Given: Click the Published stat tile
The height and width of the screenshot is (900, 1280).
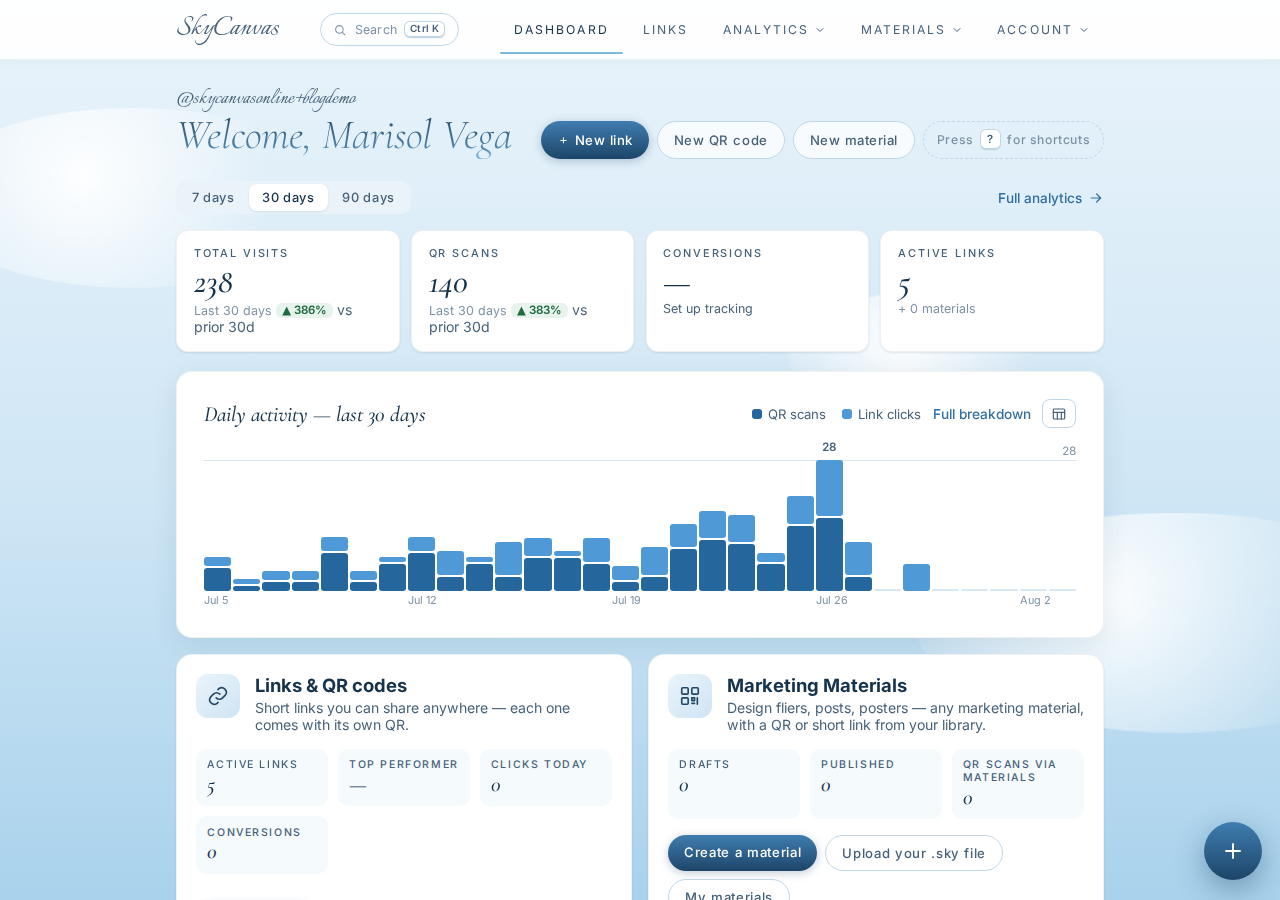Looking at the screenshot, I should pos(876,784).
